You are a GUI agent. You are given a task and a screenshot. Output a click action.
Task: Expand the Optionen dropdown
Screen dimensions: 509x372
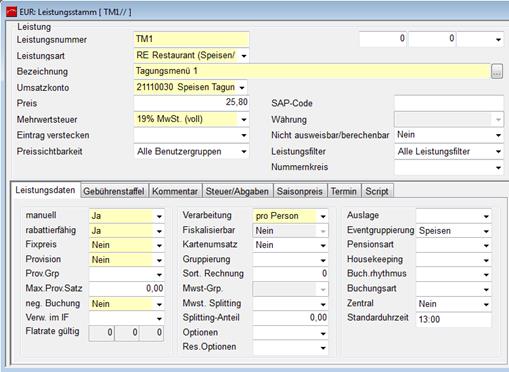pos(323,333)
